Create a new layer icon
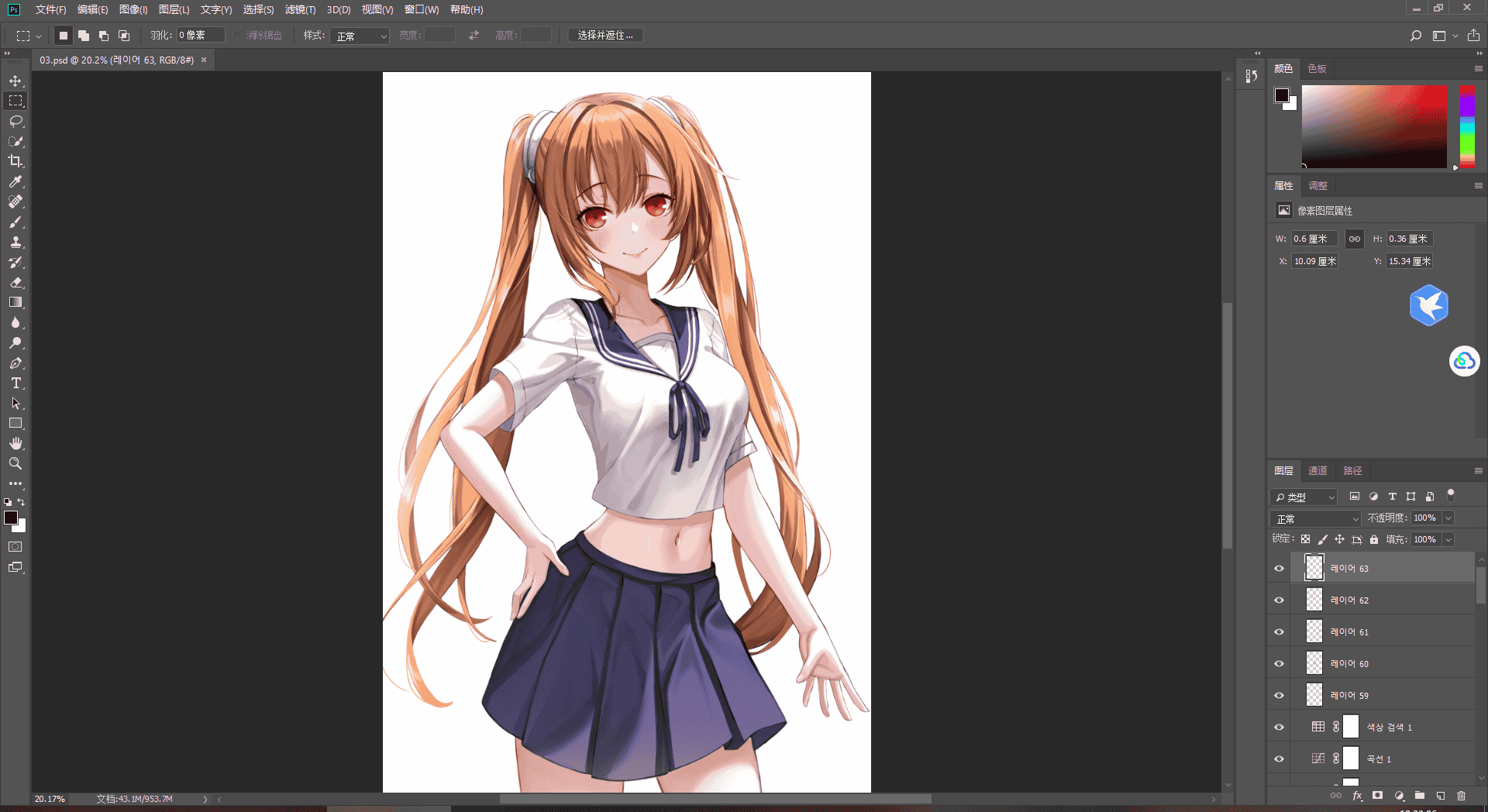Viewport: 1488px width, 812px height. point(1441,796)
